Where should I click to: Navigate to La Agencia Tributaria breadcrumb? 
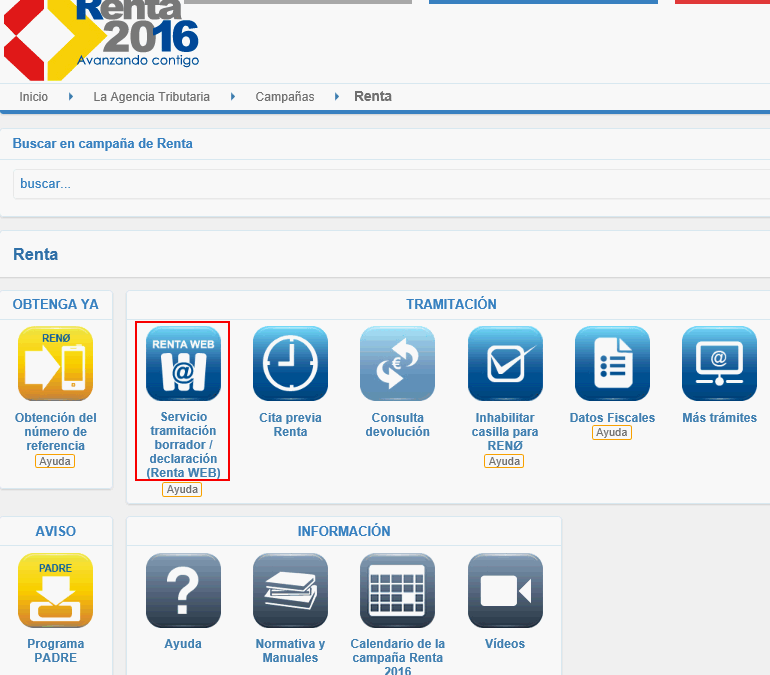click(x=151, y=97)
